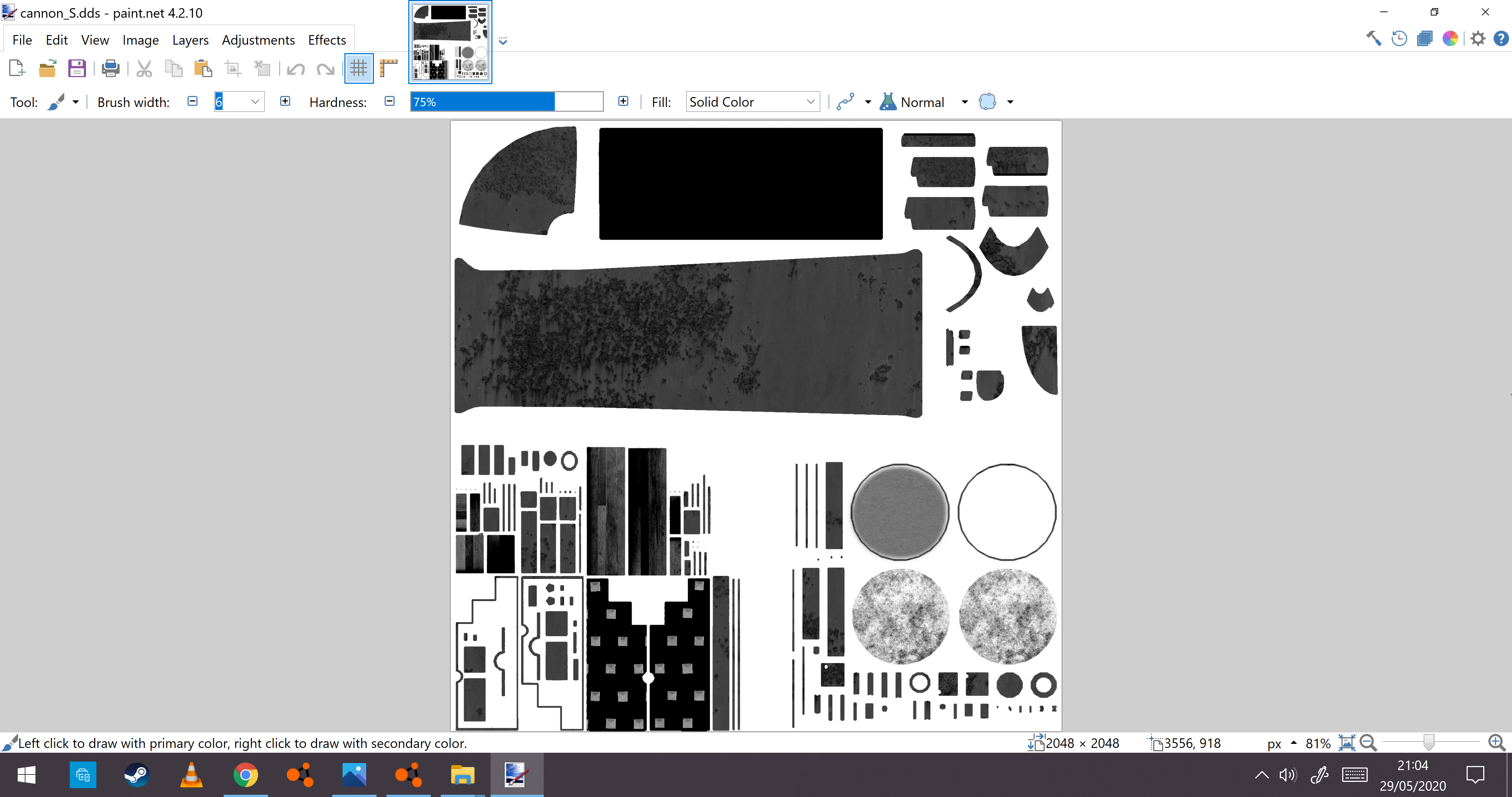Open Steam from the taskbar
The height and width of the screenshot is (797, 1512).
coord(137,775)
